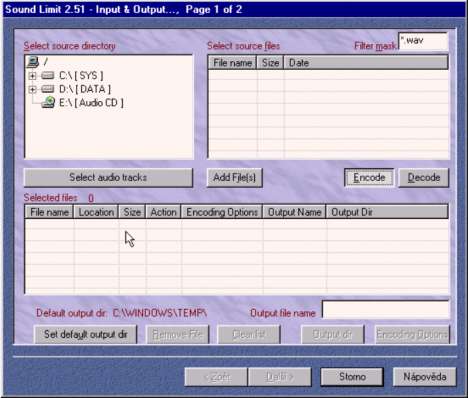Click the 'Output file name' label
The image size is (468, 398).
click(x=283, y=313)
